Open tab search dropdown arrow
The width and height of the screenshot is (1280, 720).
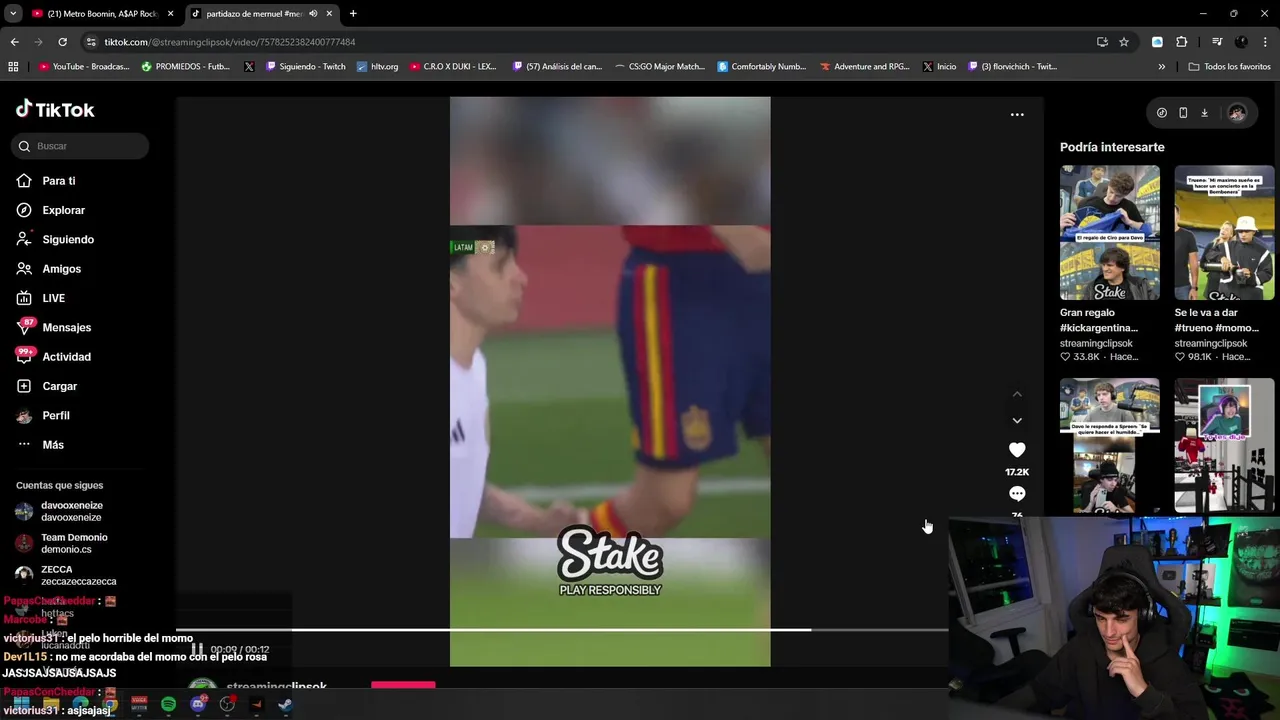(x=13, y=14)
